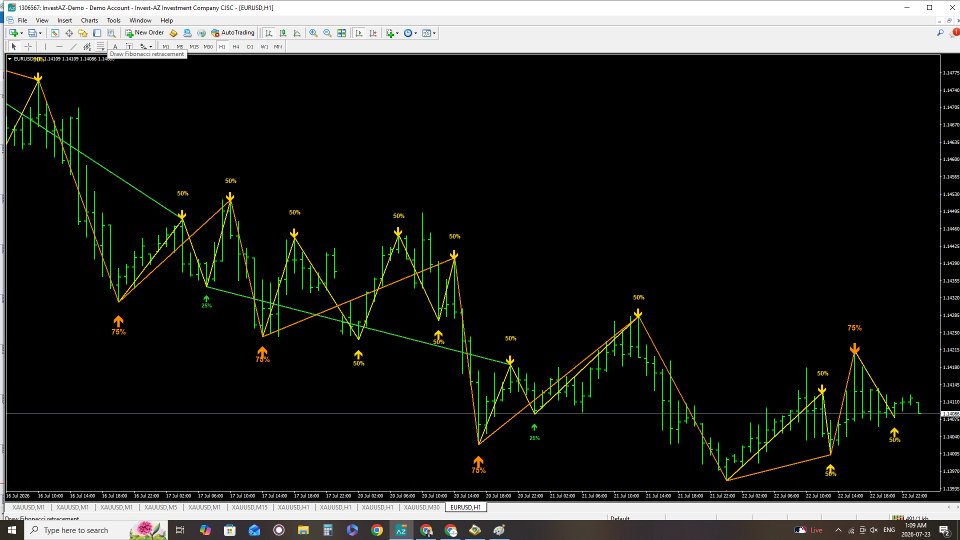The height and width of the screenshot is (540, 960).
Task: Open the Periods clock icon
Action: coord(407,33)
